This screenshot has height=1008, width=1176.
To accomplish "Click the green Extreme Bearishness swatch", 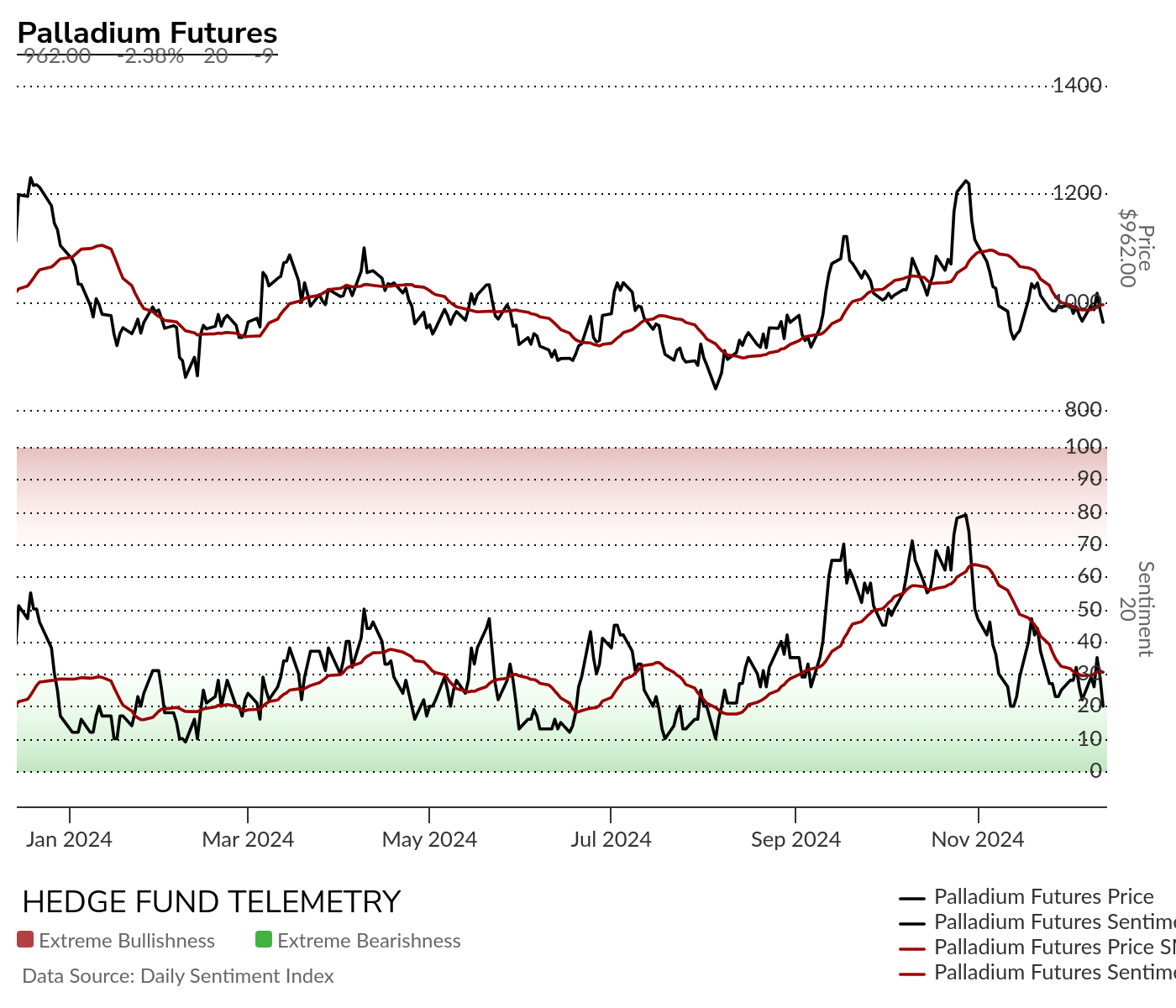I will (264, 940).
